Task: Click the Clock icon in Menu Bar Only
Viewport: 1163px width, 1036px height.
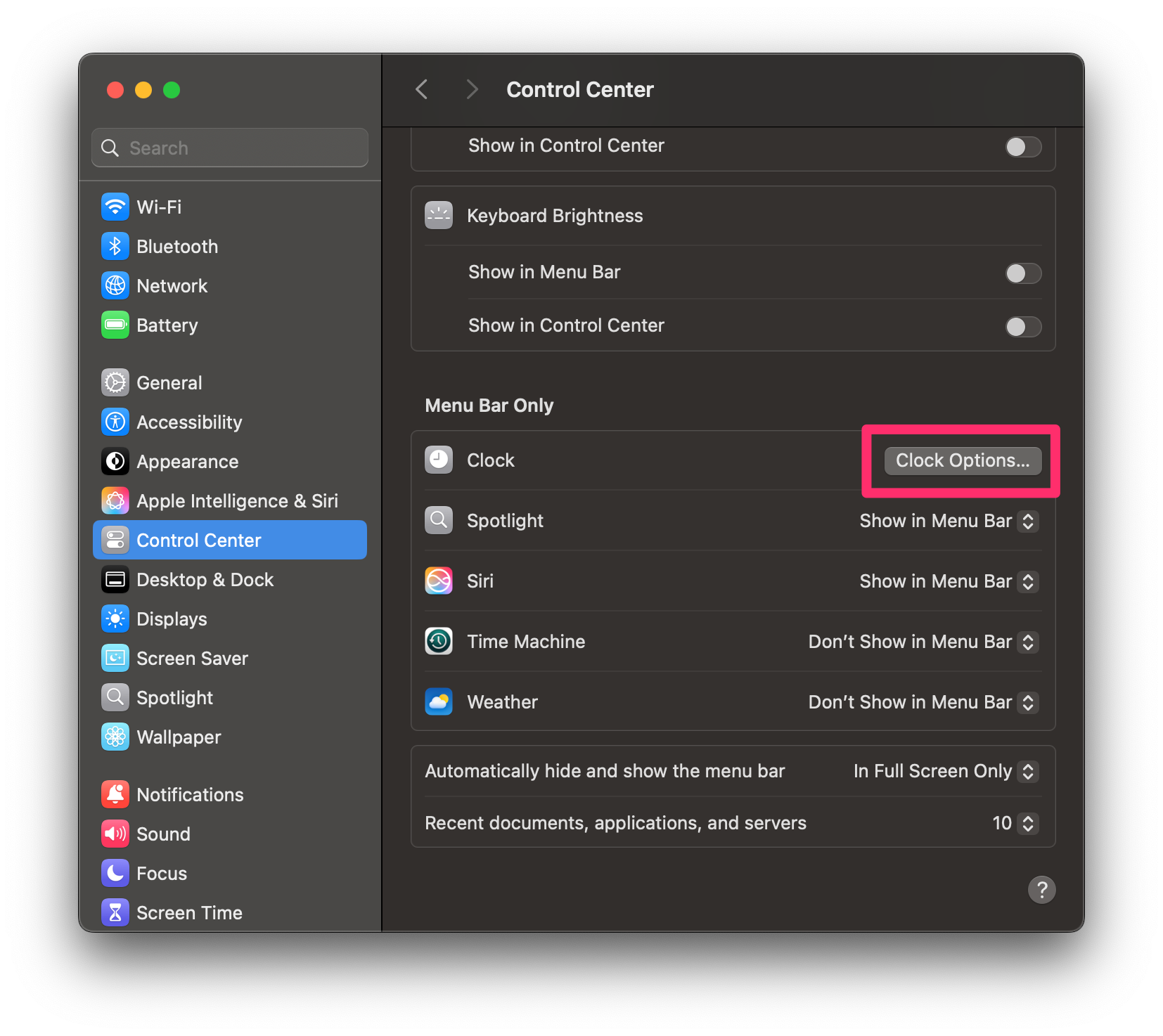Action: click(x=439, y=460)
